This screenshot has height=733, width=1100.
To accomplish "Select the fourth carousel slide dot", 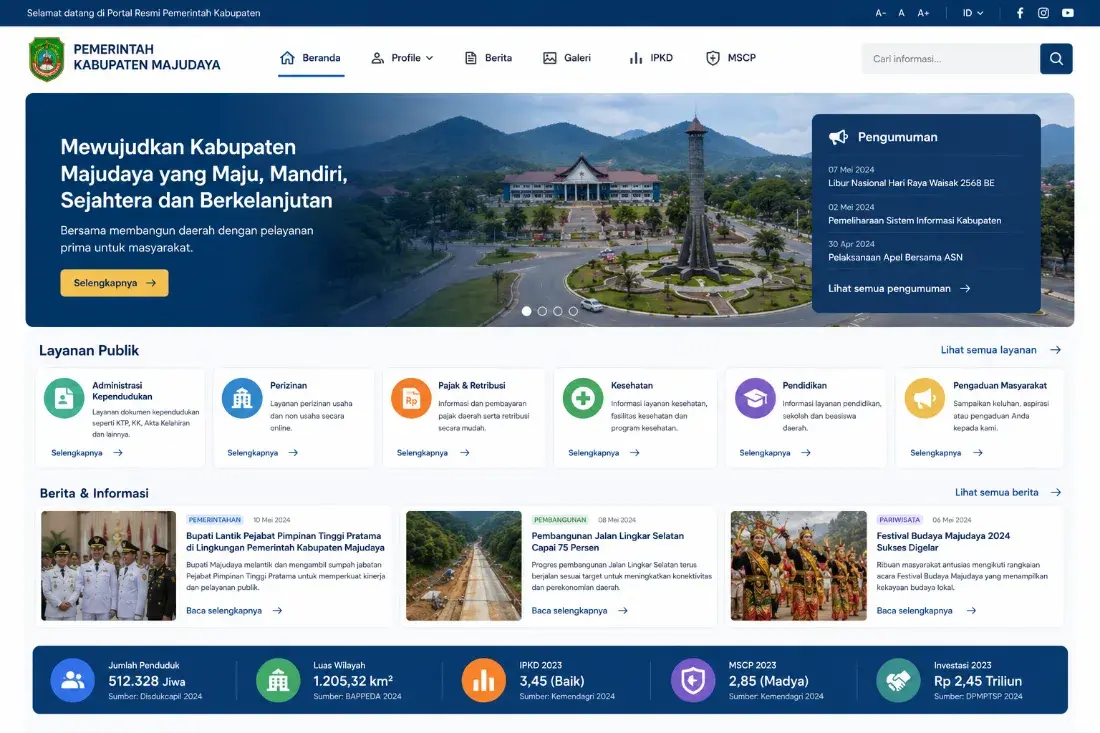I will tap(573, 311).
